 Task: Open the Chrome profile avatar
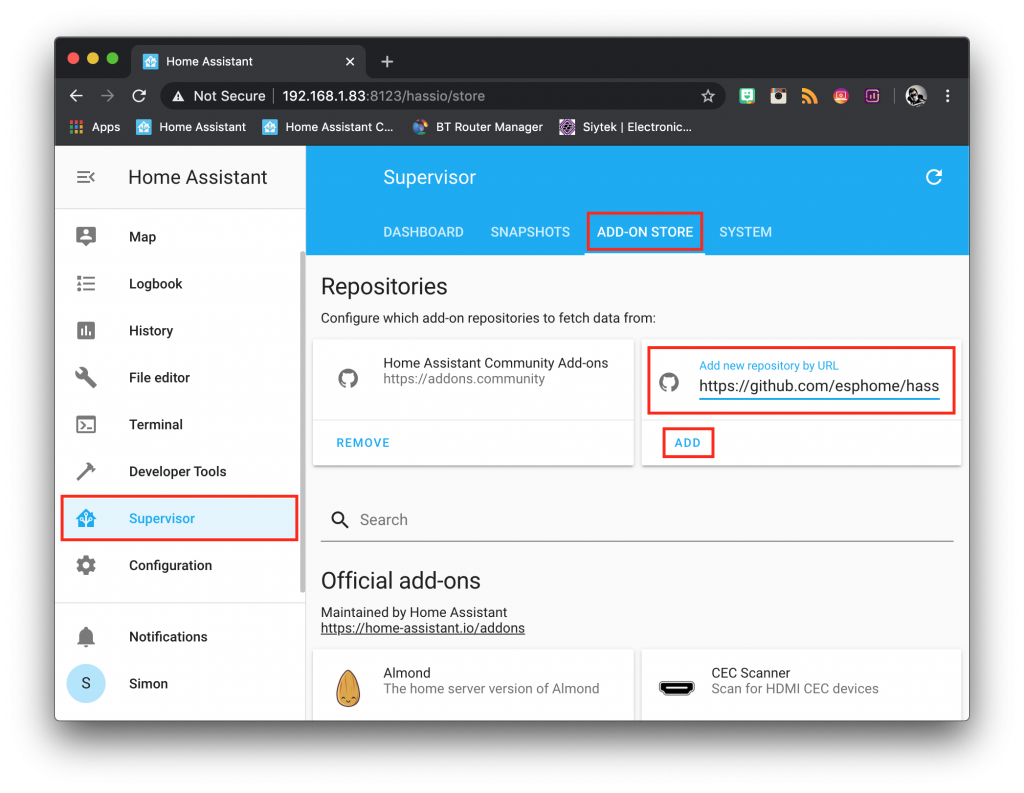916,96
